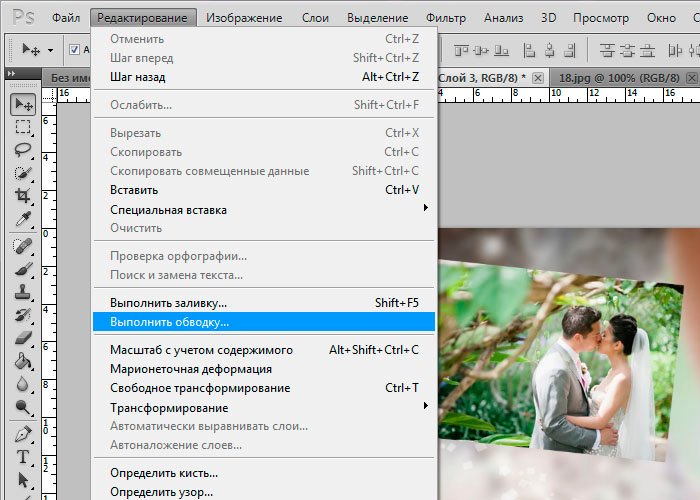Click Свободное трансформирование menu entry
The height and width of the screenshot is (500, 700).
pyautogui.click(x=200, y=388)
